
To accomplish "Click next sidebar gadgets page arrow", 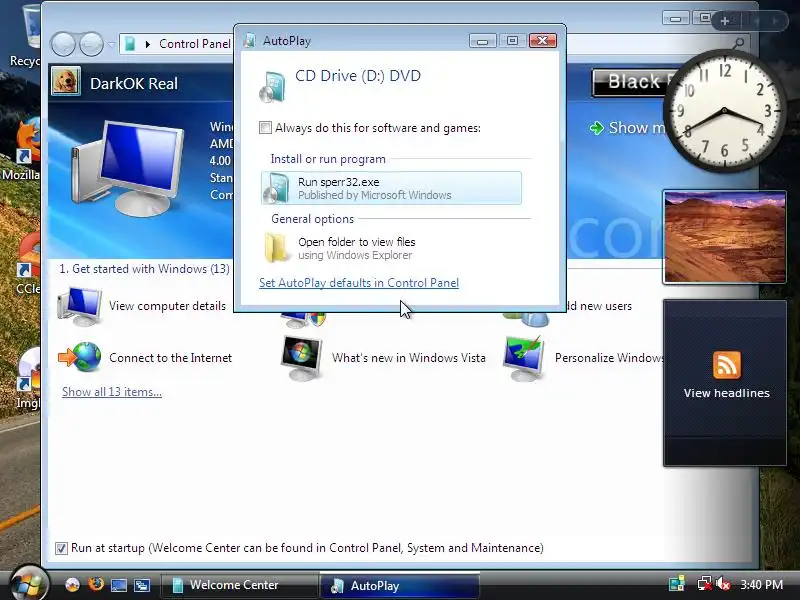I will pos(775,21).
